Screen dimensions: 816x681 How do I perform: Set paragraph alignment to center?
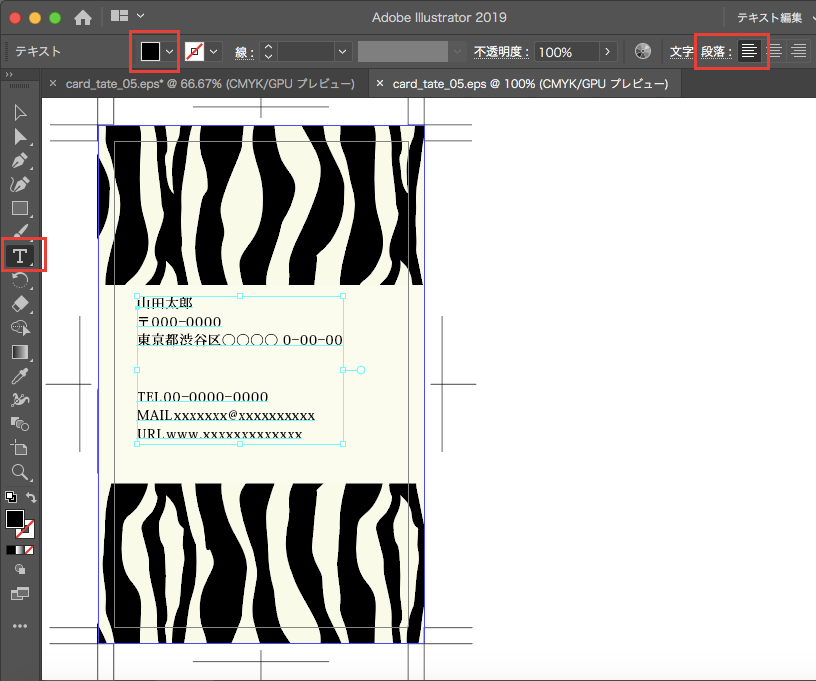(x=774, y=52)
